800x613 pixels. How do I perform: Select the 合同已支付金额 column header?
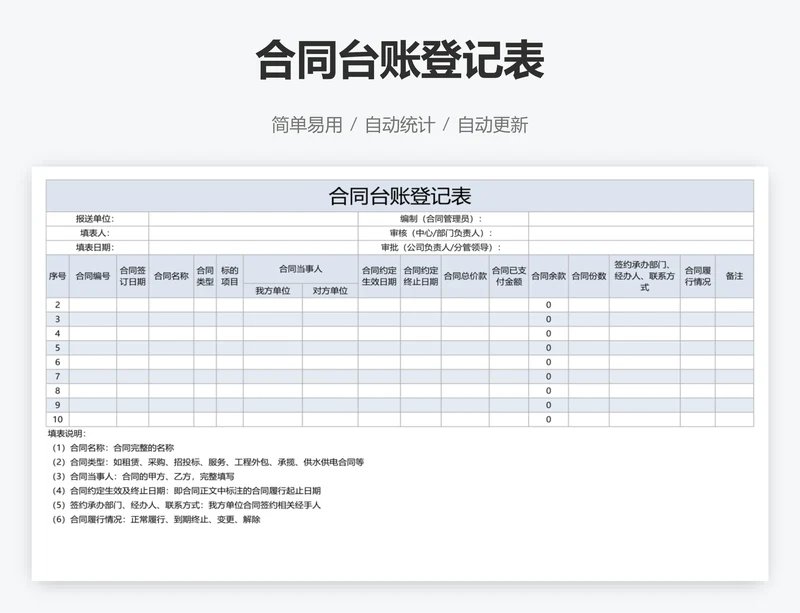(x=509, y=276)
